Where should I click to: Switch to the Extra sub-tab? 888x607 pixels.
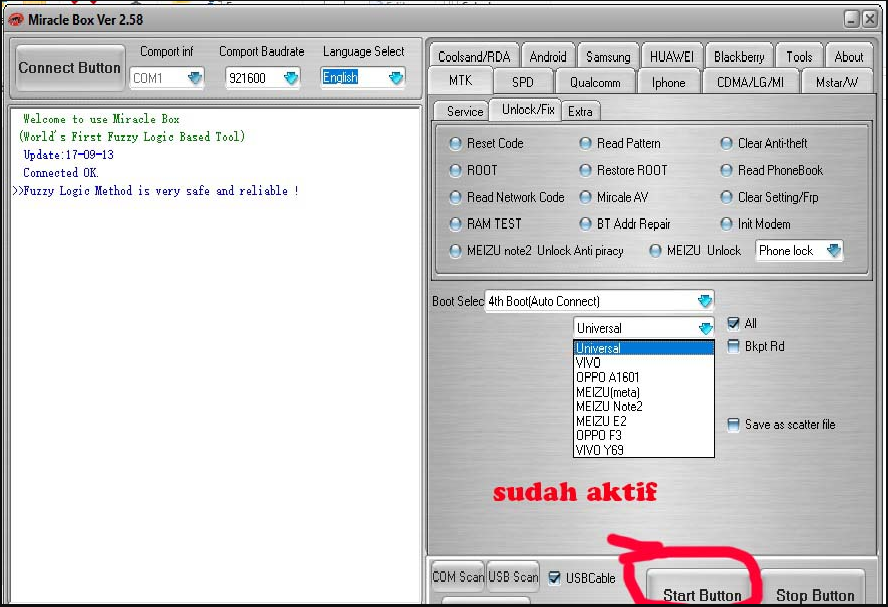tap(580, 111)
